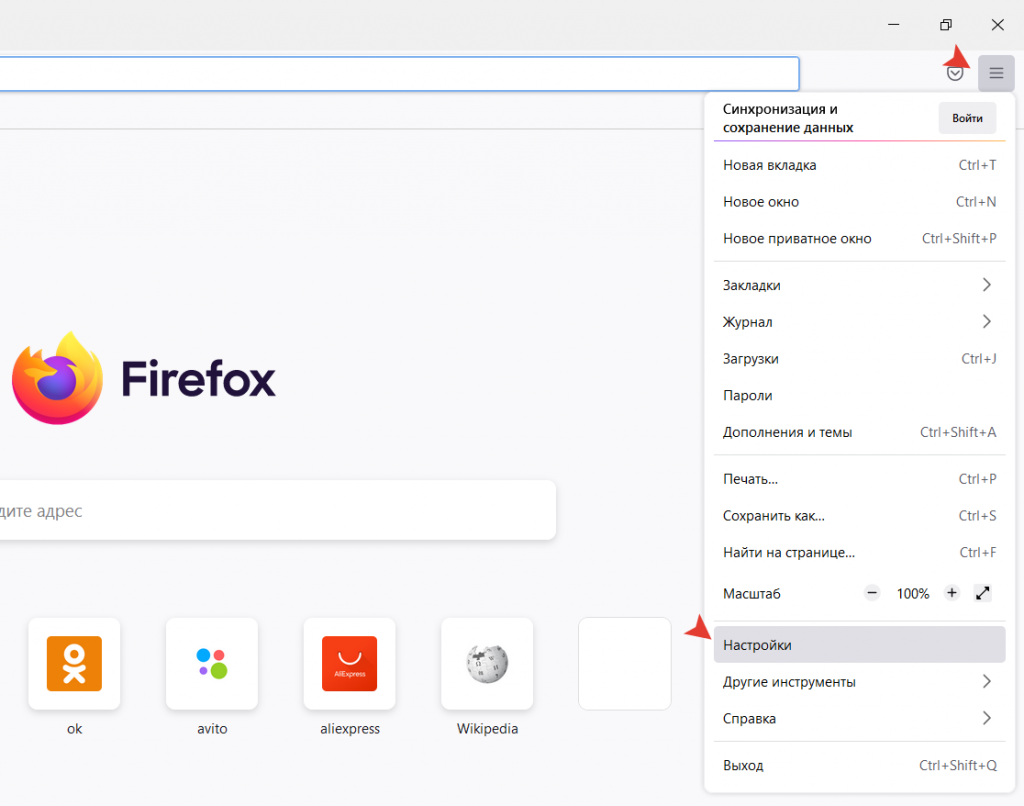Choose Печать... from the menu
Viewport: 1024px width, 806px height.
[x=859, y=479]
